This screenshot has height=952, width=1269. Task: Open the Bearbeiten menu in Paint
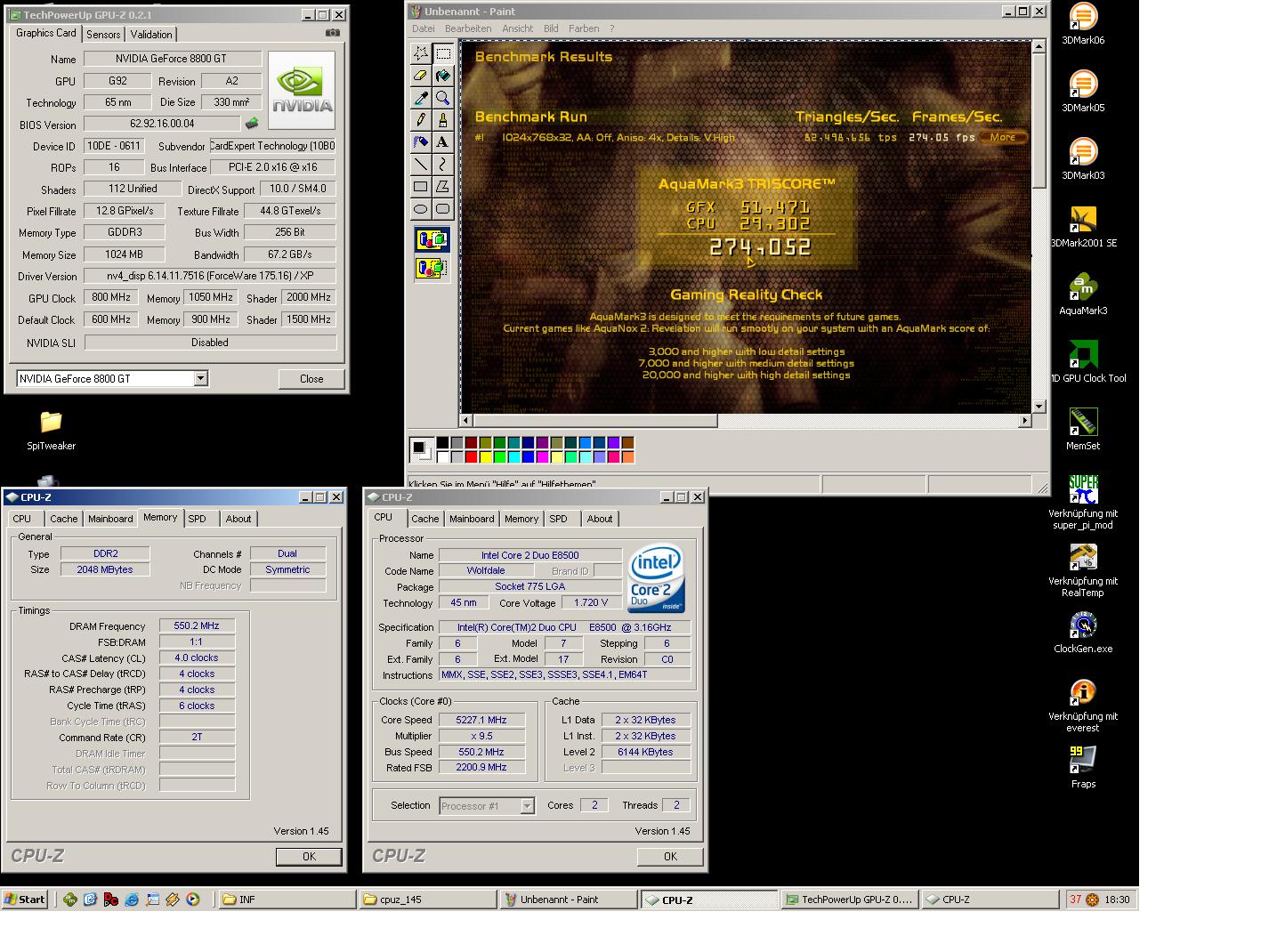tap(468, 28)
